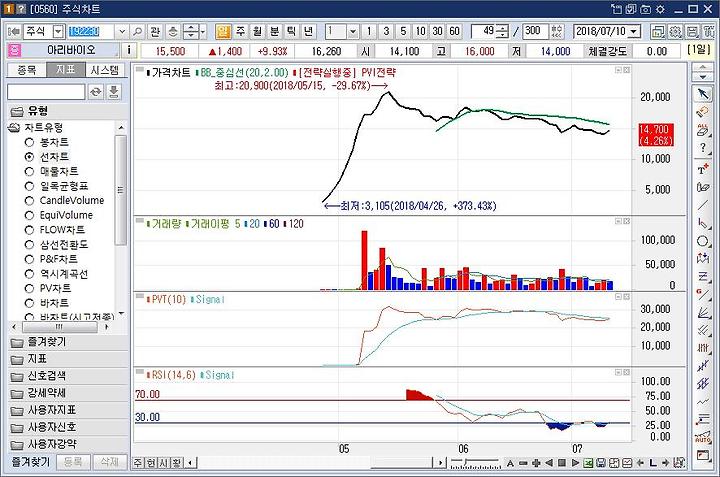Click the play forward icon in bottom toolbar
Screen dimensions: 720x477
(574, 463)
